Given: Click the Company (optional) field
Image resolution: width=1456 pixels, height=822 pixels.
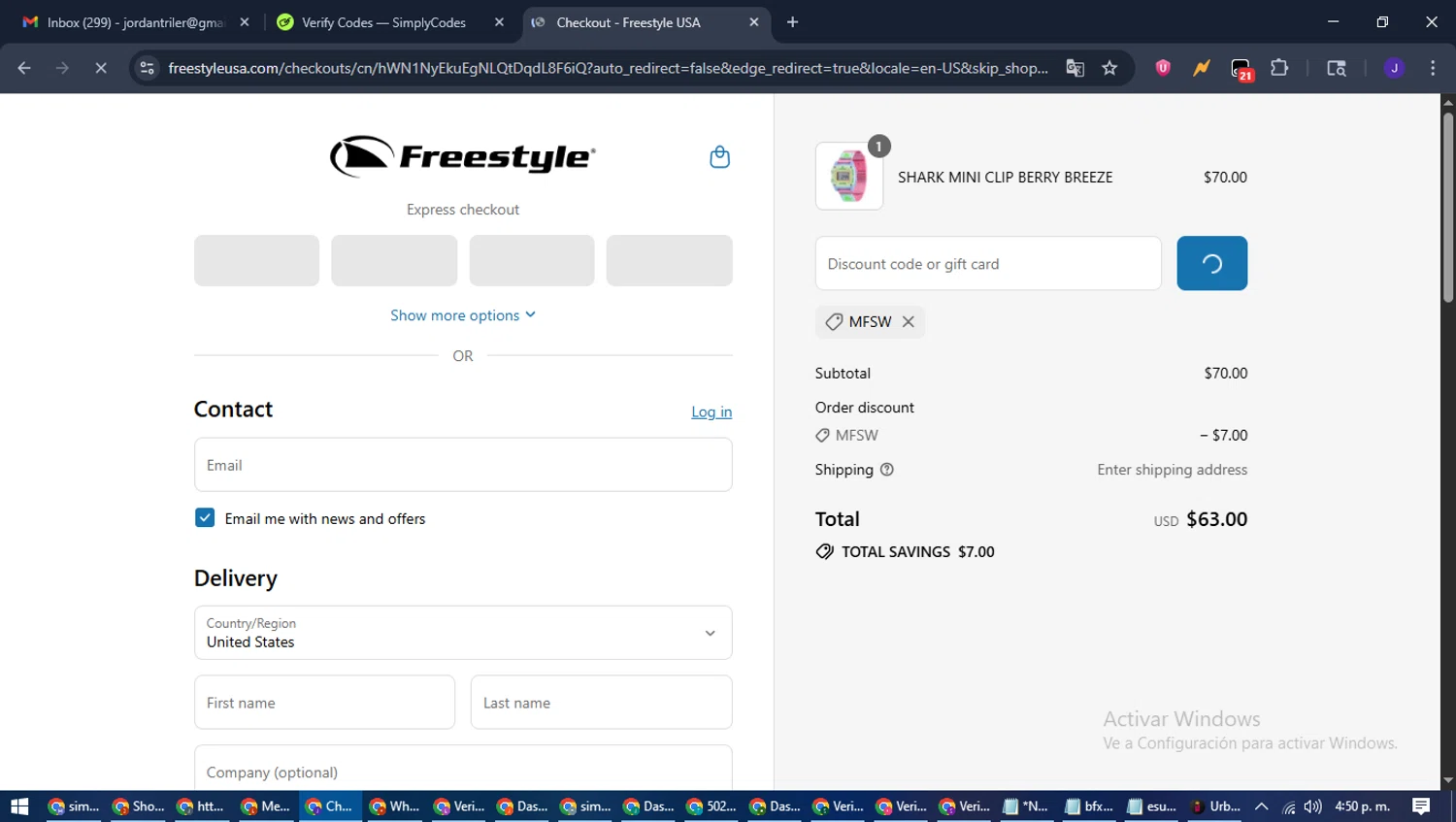Looking at the screenshot, I should coord(463,769).
